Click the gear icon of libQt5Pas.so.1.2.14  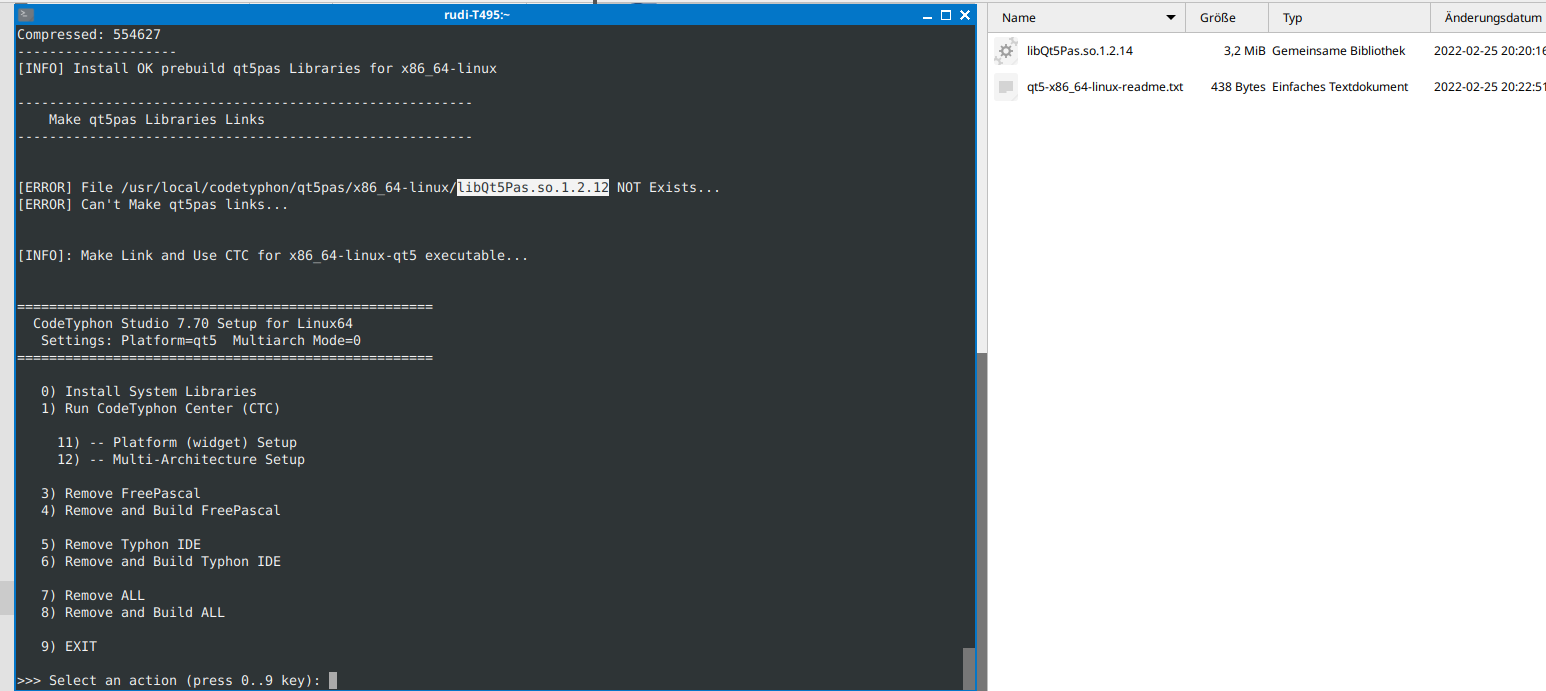[1006, 50]
